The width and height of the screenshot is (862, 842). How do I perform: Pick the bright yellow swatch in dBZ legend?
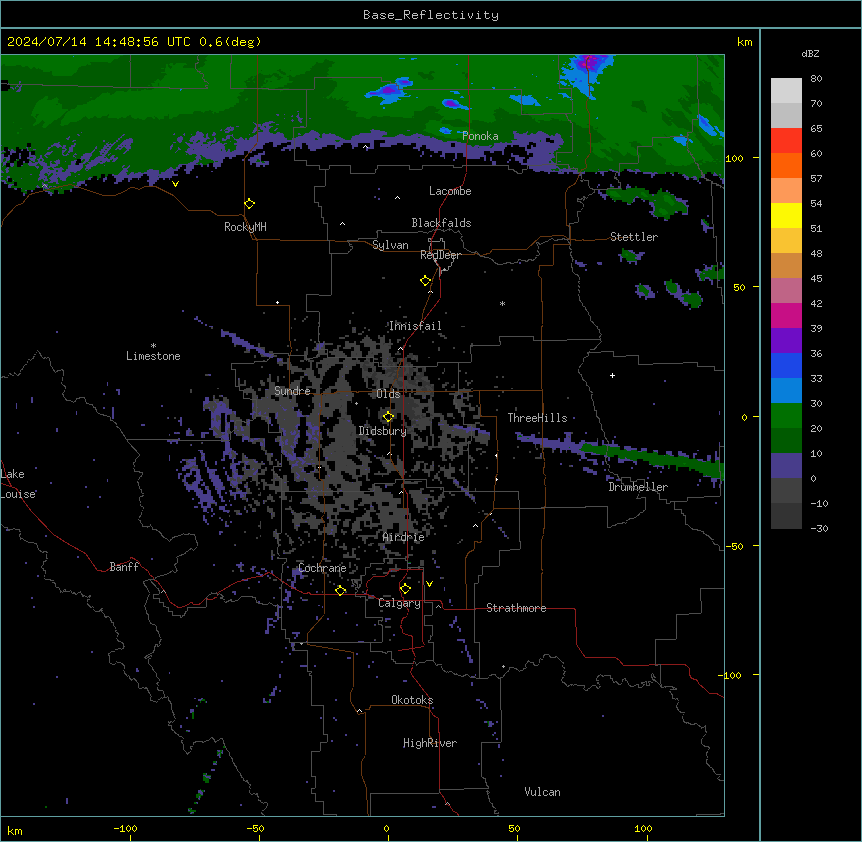click(786, 215)
